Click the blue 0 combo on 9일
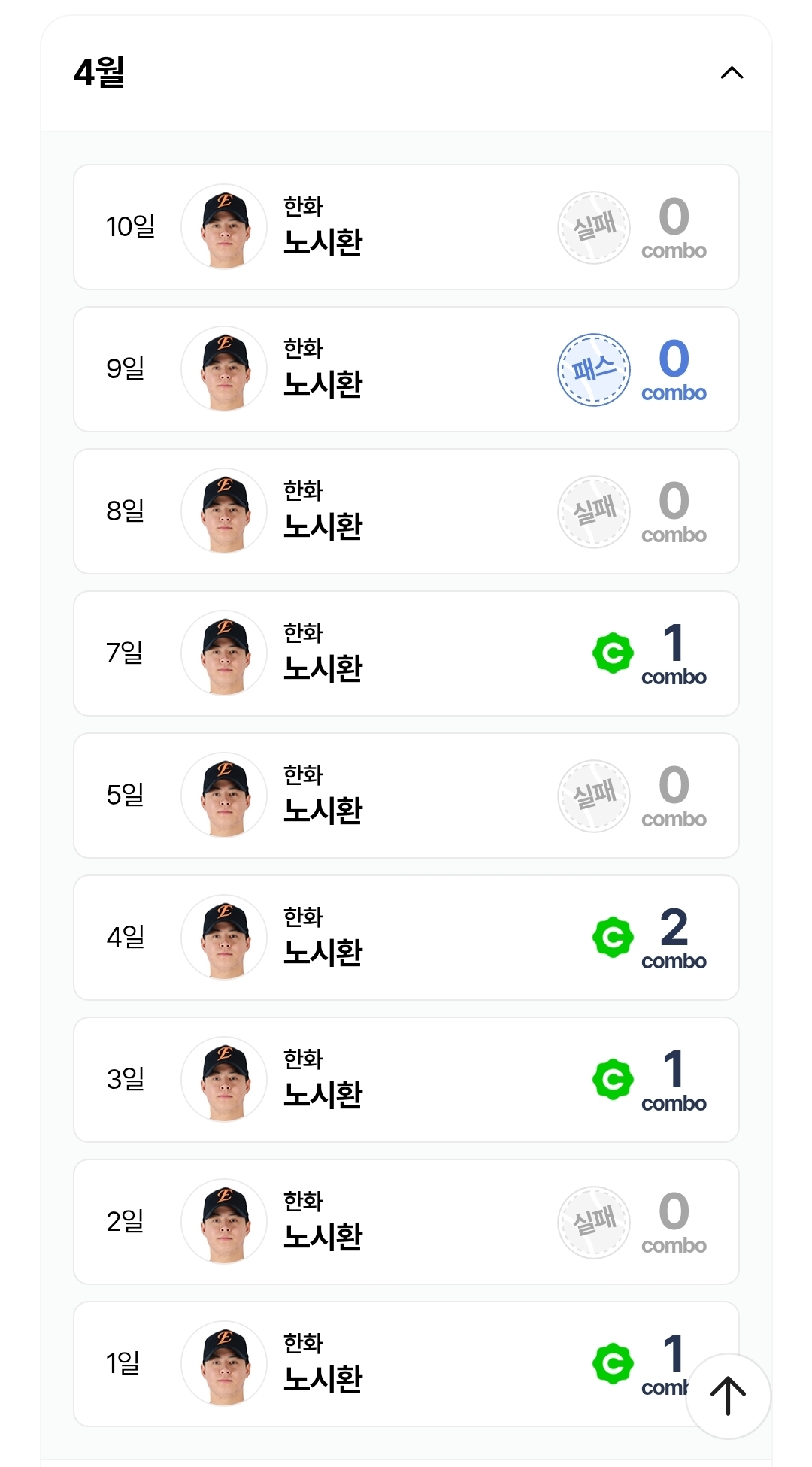This screenshot has width=812, height=1467. click(674, 368)
